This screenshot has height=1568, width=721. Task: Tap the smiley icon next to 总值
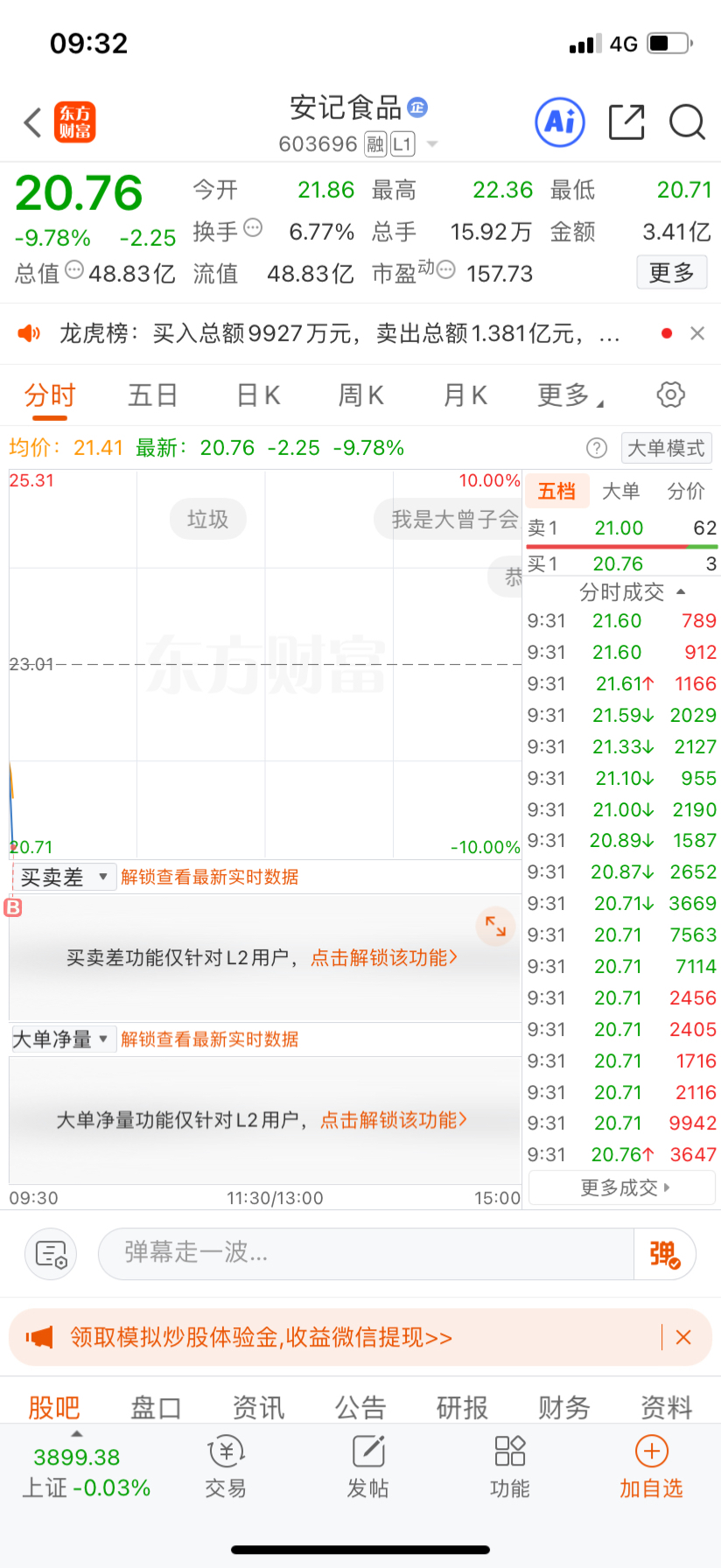coord(74,270)
